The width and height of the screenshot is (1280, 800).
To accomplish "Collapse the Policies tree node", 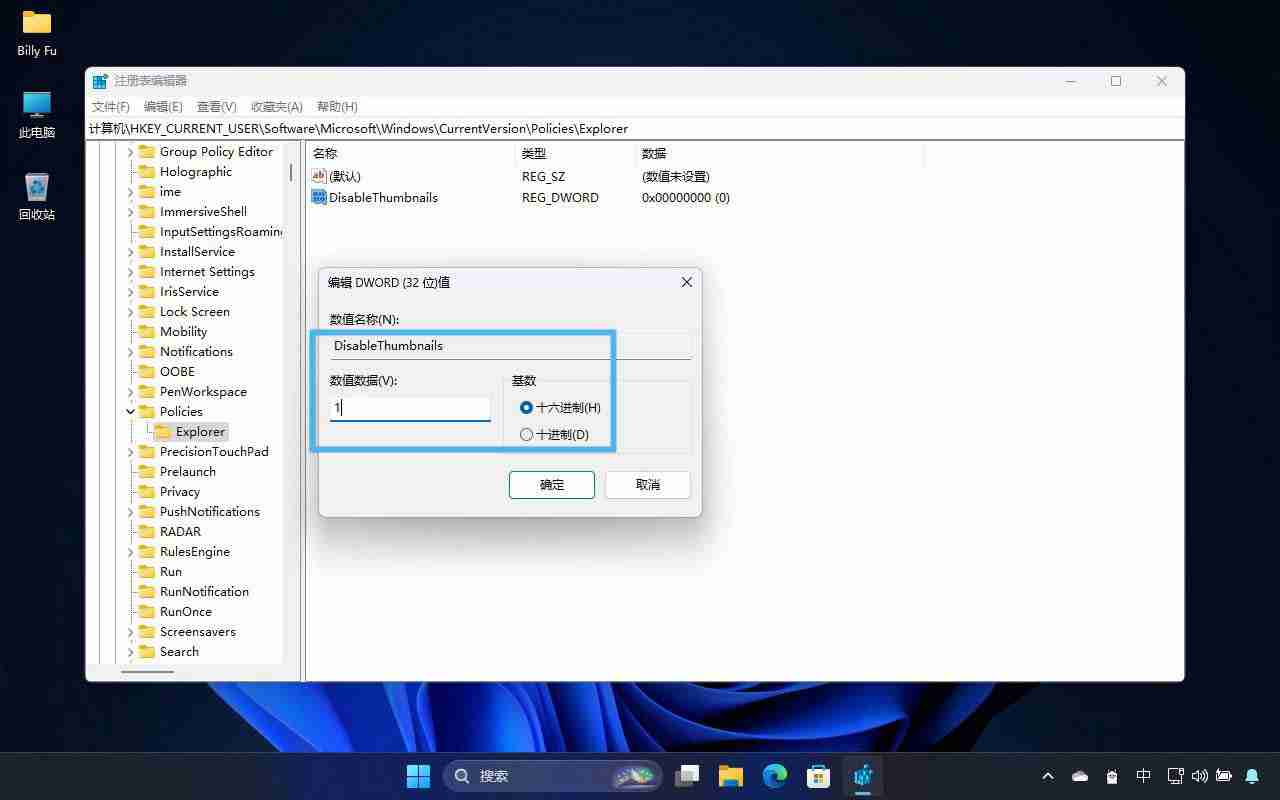I will (130, 411).
